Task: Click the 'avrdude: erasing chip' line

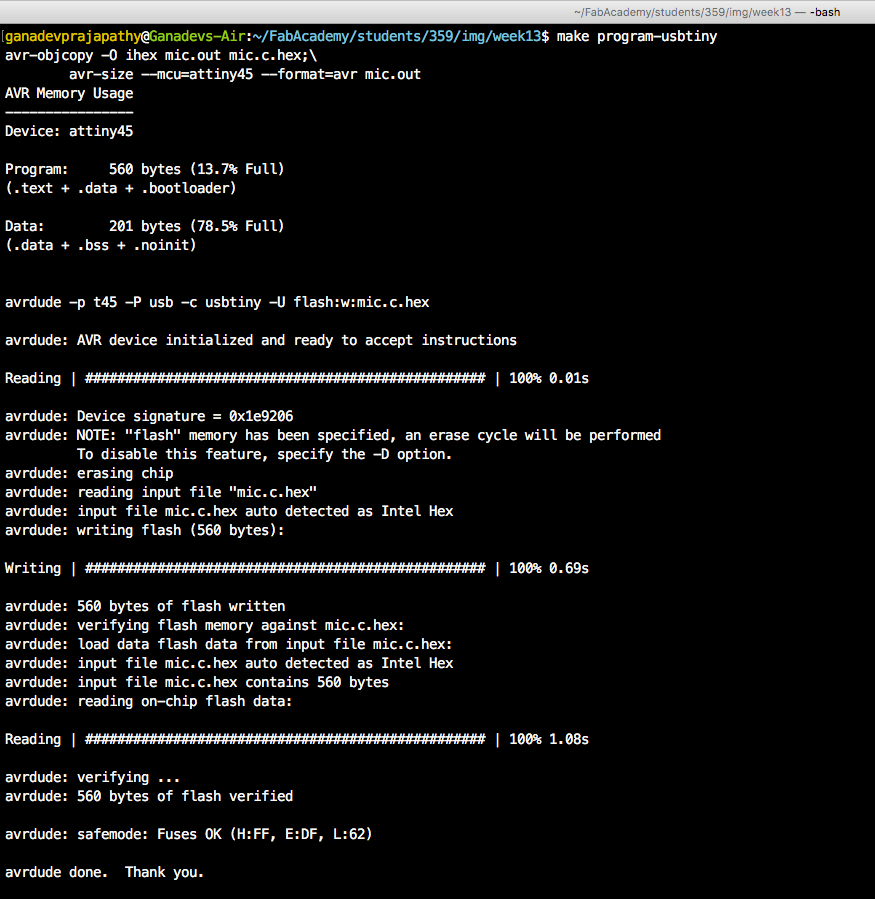Action: pos(89,473)
